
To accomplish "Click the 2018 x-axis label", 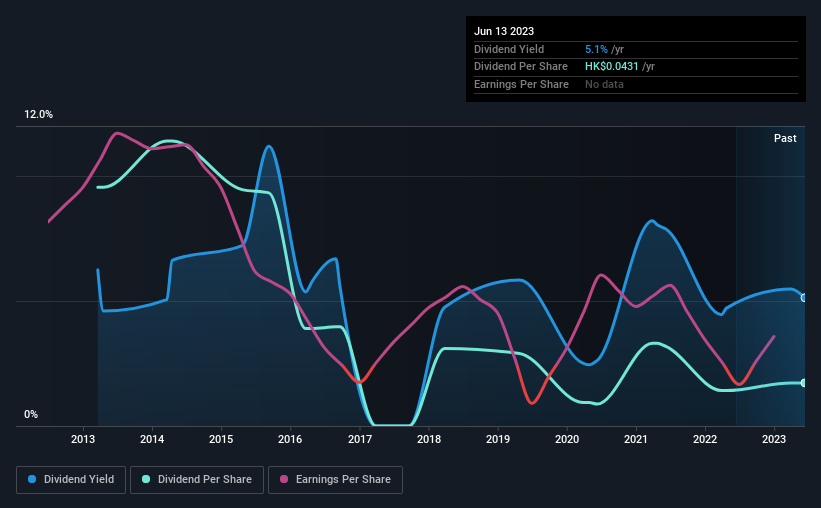I will click(429, 439).
